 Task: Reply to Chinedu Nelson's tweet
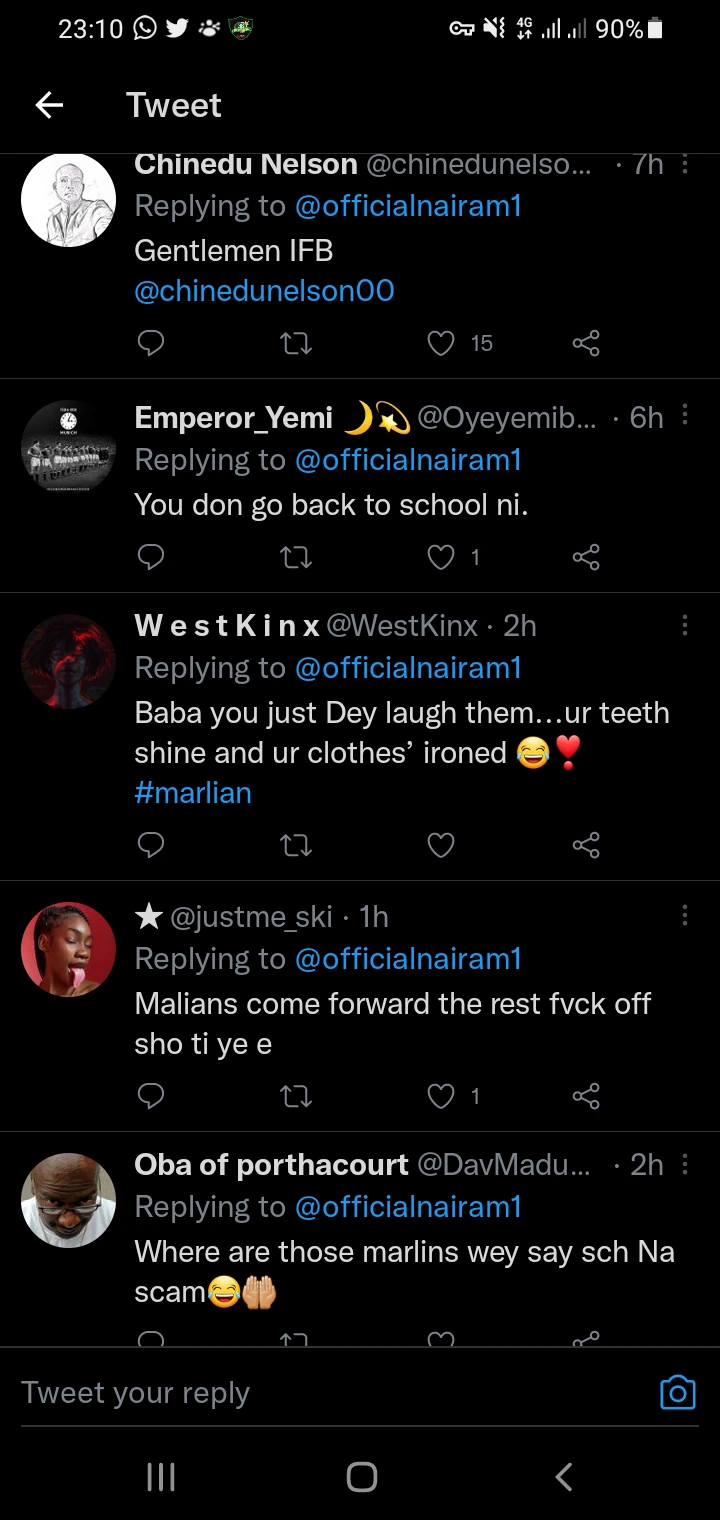150,344
